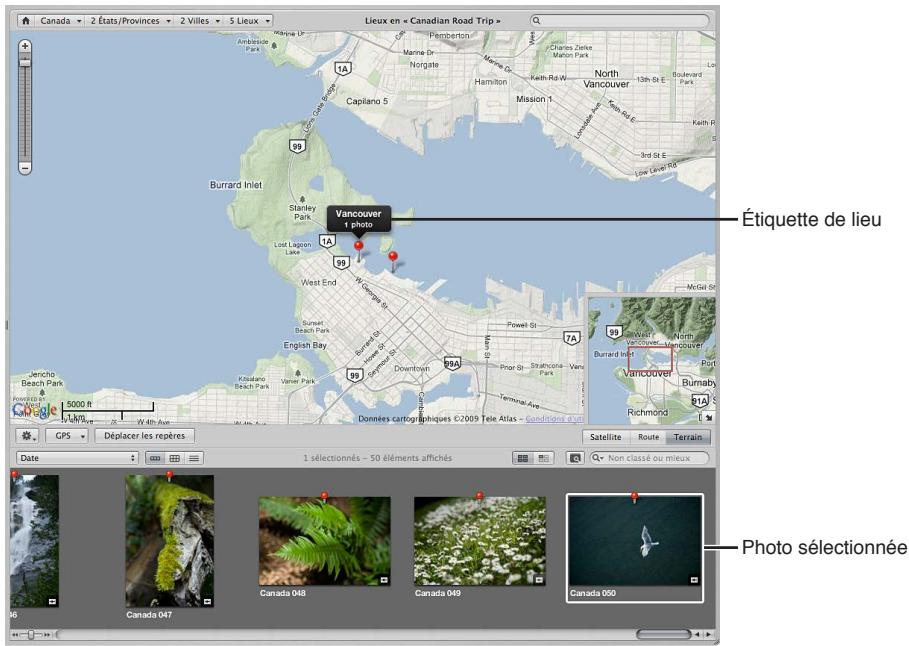Select the Canada 048 fern thumbnail
The image size is (909, 646).
coord(324,540)
